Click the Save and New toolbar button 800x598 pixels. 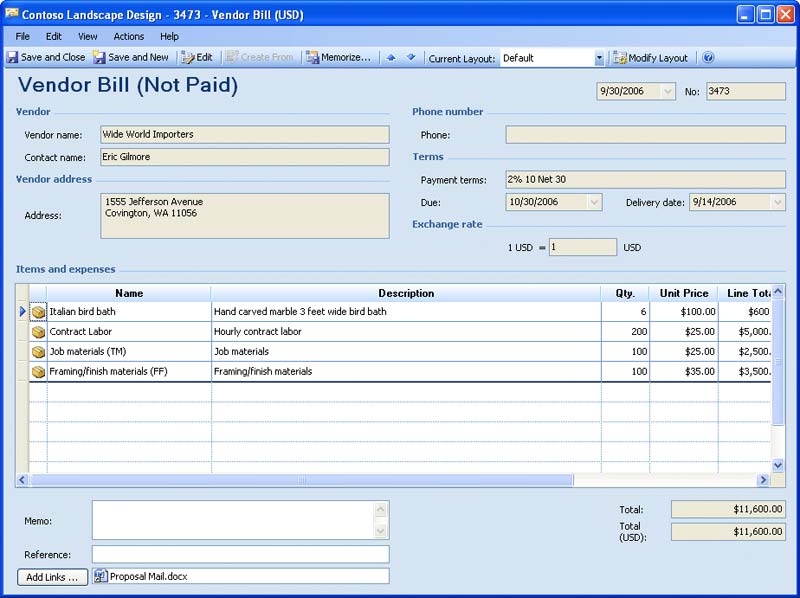tap(131, 58)
